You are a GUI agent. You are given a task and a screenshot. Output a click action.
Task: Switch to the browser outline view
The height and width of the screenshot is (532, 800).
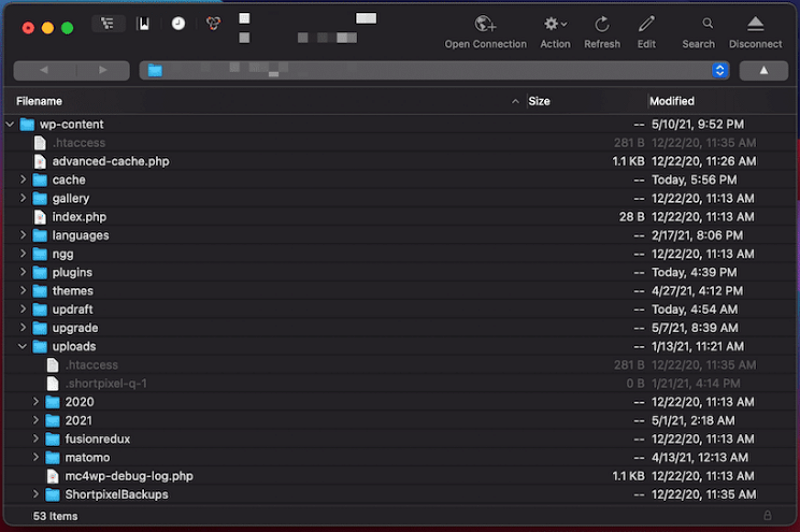point(109,24)
